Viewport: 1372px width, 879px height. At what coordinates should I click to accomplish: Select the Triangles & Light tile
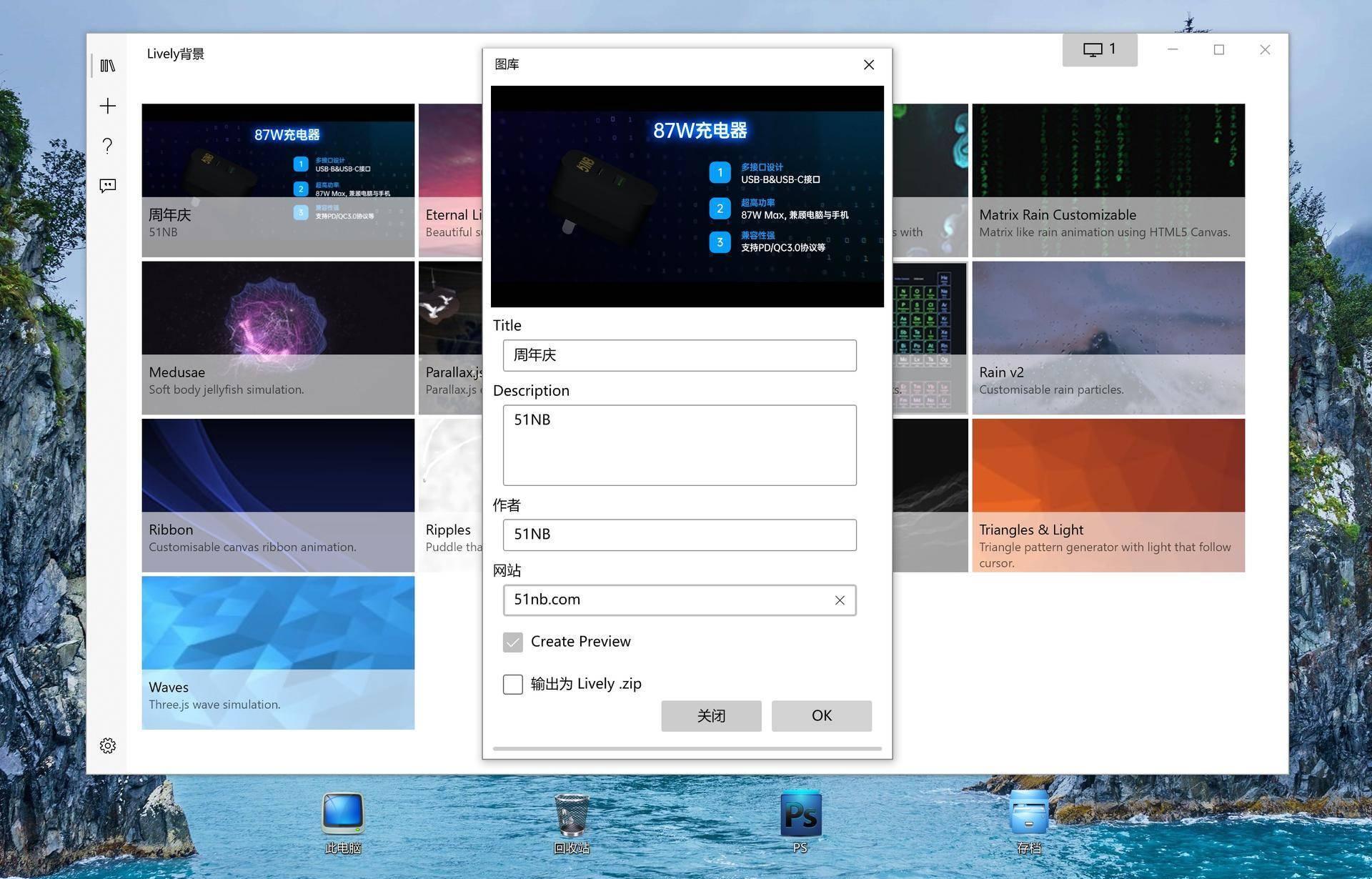1108,495
